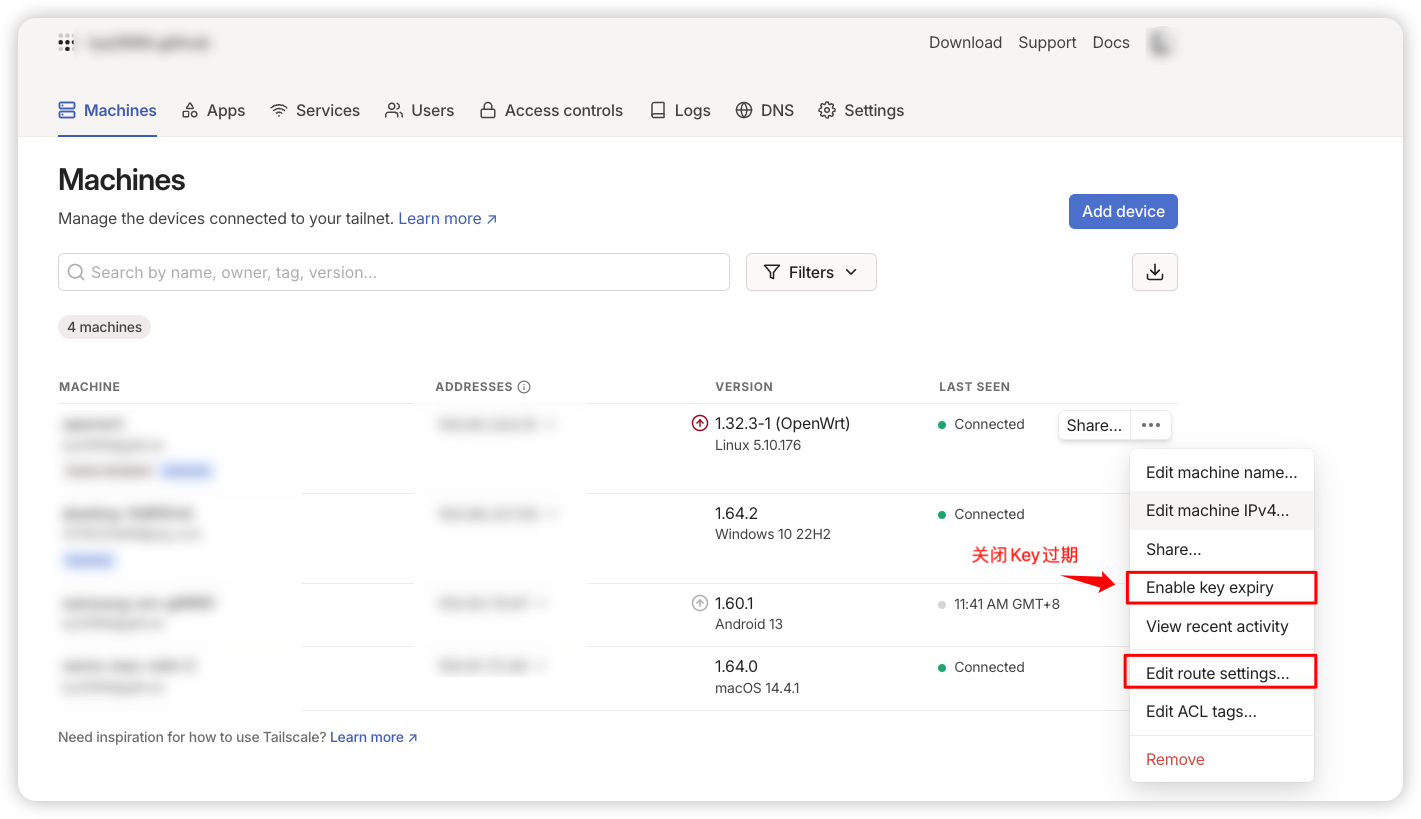Open Learn more link under Machines heading
1421x819 pixels.
pyautogui.click(x=447, y=218)
